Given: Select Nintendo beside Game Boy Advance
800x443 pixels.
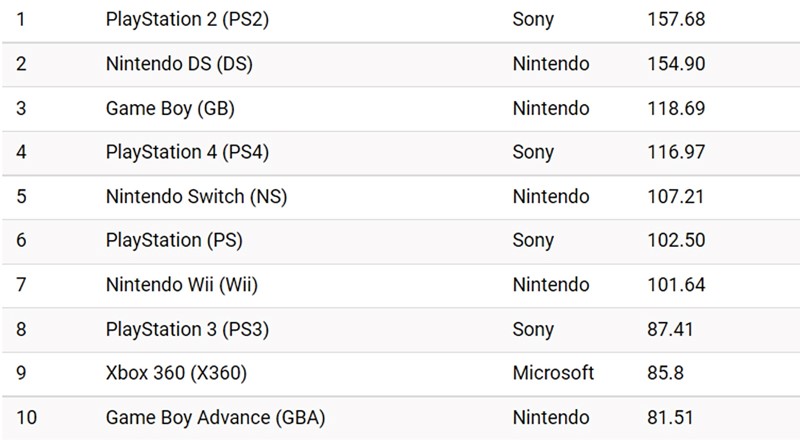Looking at the screenshot, I should tap(551, 417).
